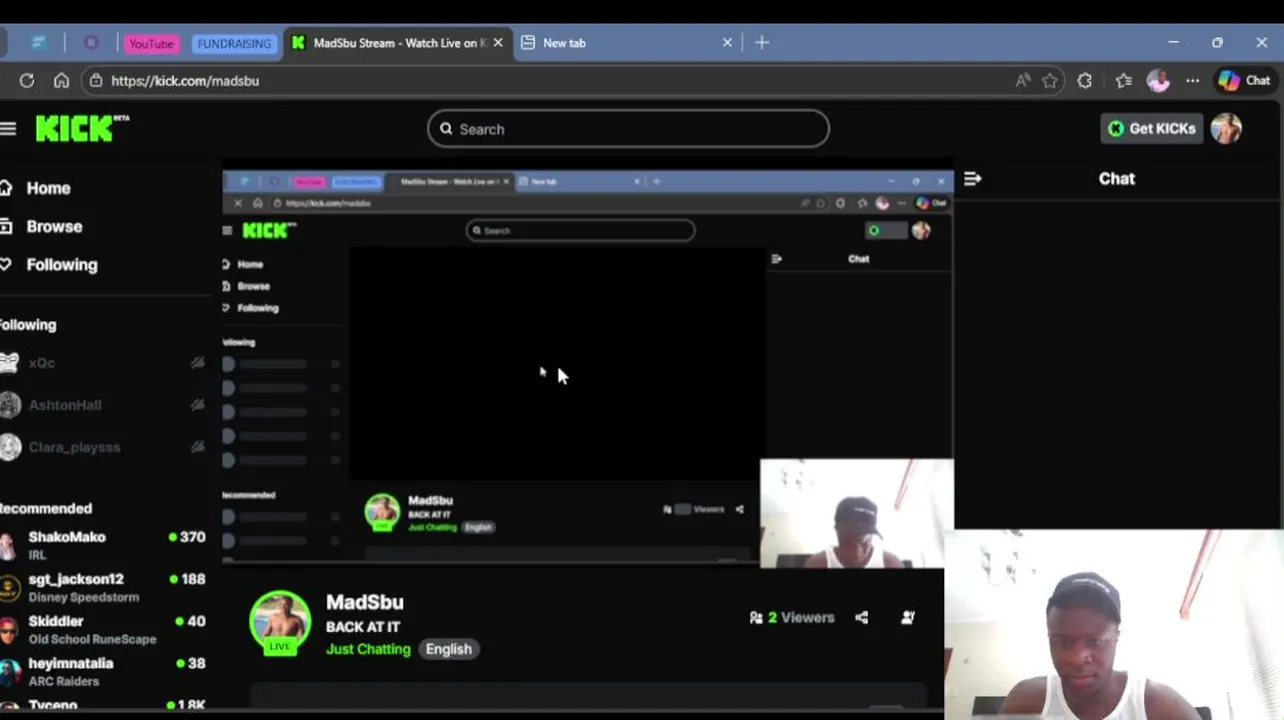Open Skiddler recommended channel
The width and height of the screenshot is (1284, 720).
pos(103,629)
